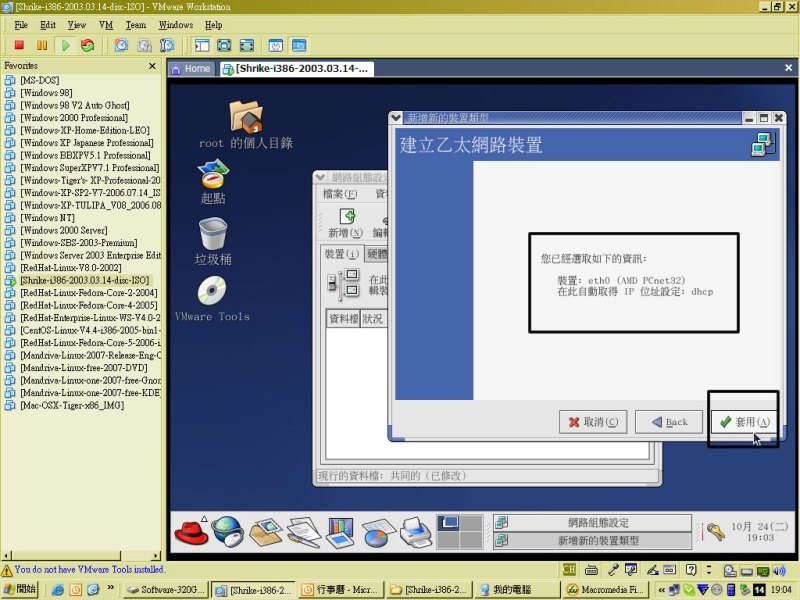Image resolution: width=800 pixels, height=600 pixels.
Task: Select the Shrike-i386 VM tab
Action: [x=296, y=69]
